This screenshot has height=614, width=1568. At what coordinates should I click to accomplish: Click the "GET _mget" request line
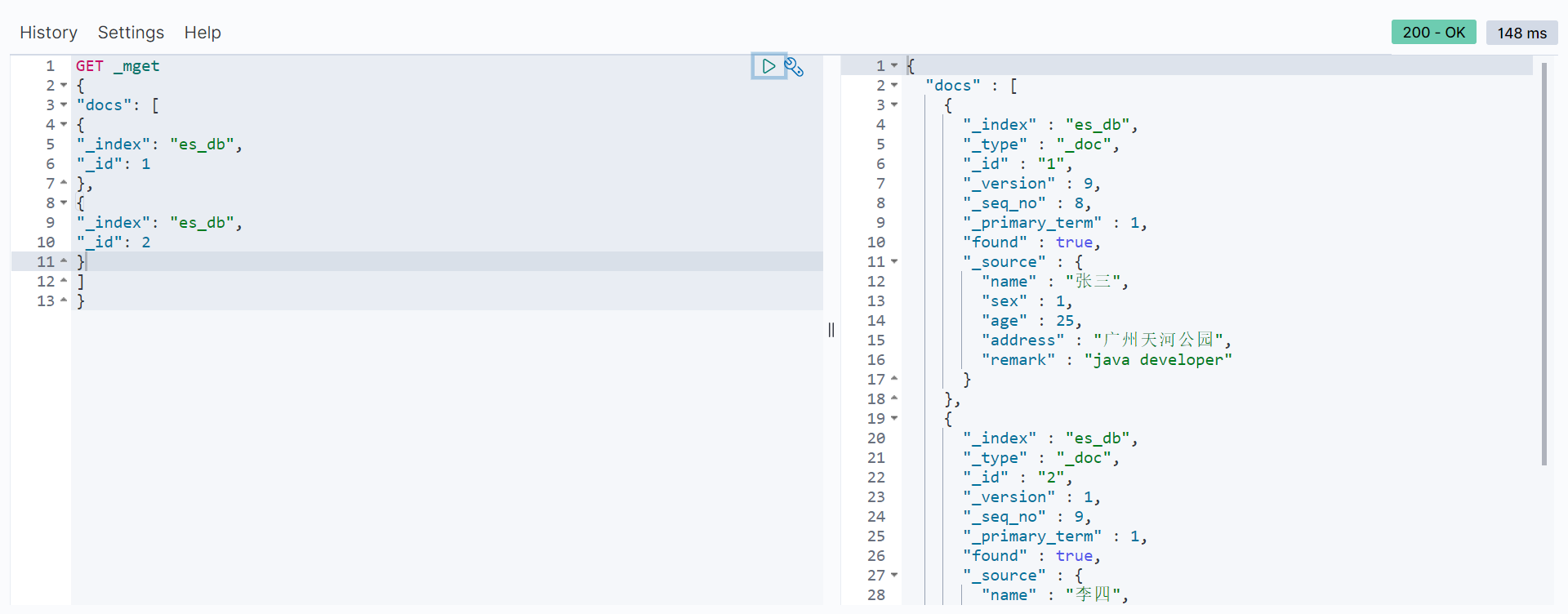click(x=118, y=66)
